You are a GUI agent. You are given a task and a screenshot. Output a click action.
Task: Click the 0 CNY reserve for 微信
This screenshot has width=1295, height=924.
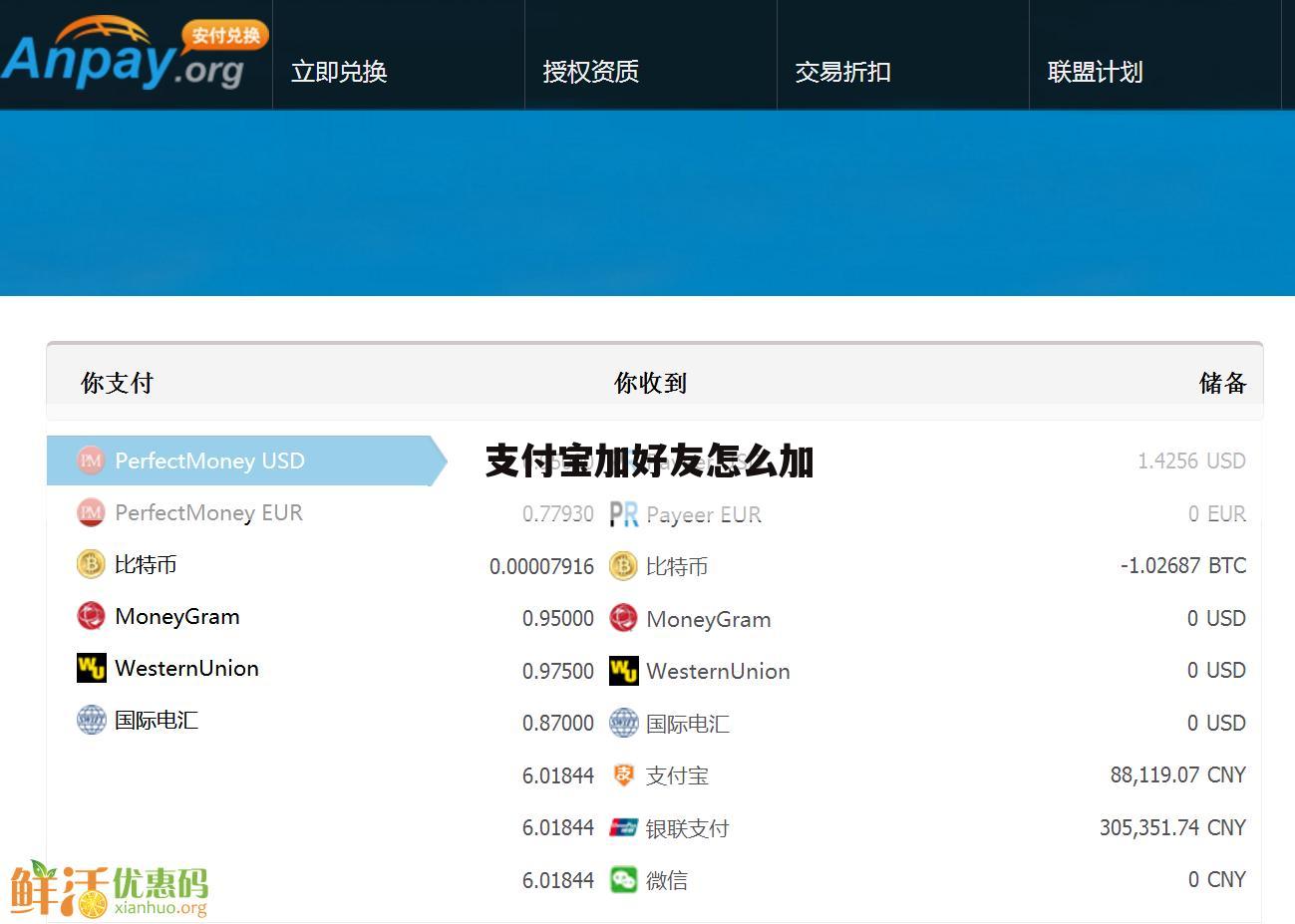pyautogui.click(x=1217, y=879)
